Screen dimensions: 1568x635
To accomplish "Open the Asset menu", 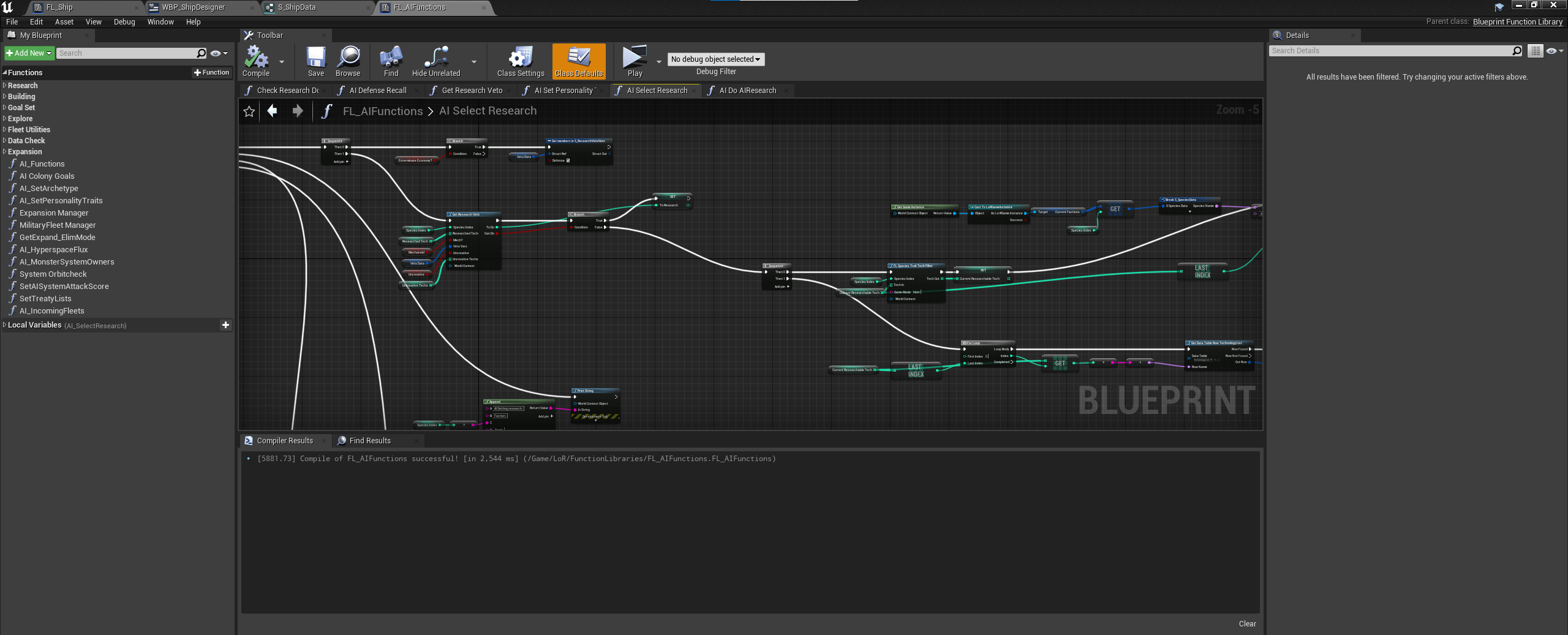I will click(64, 22).
